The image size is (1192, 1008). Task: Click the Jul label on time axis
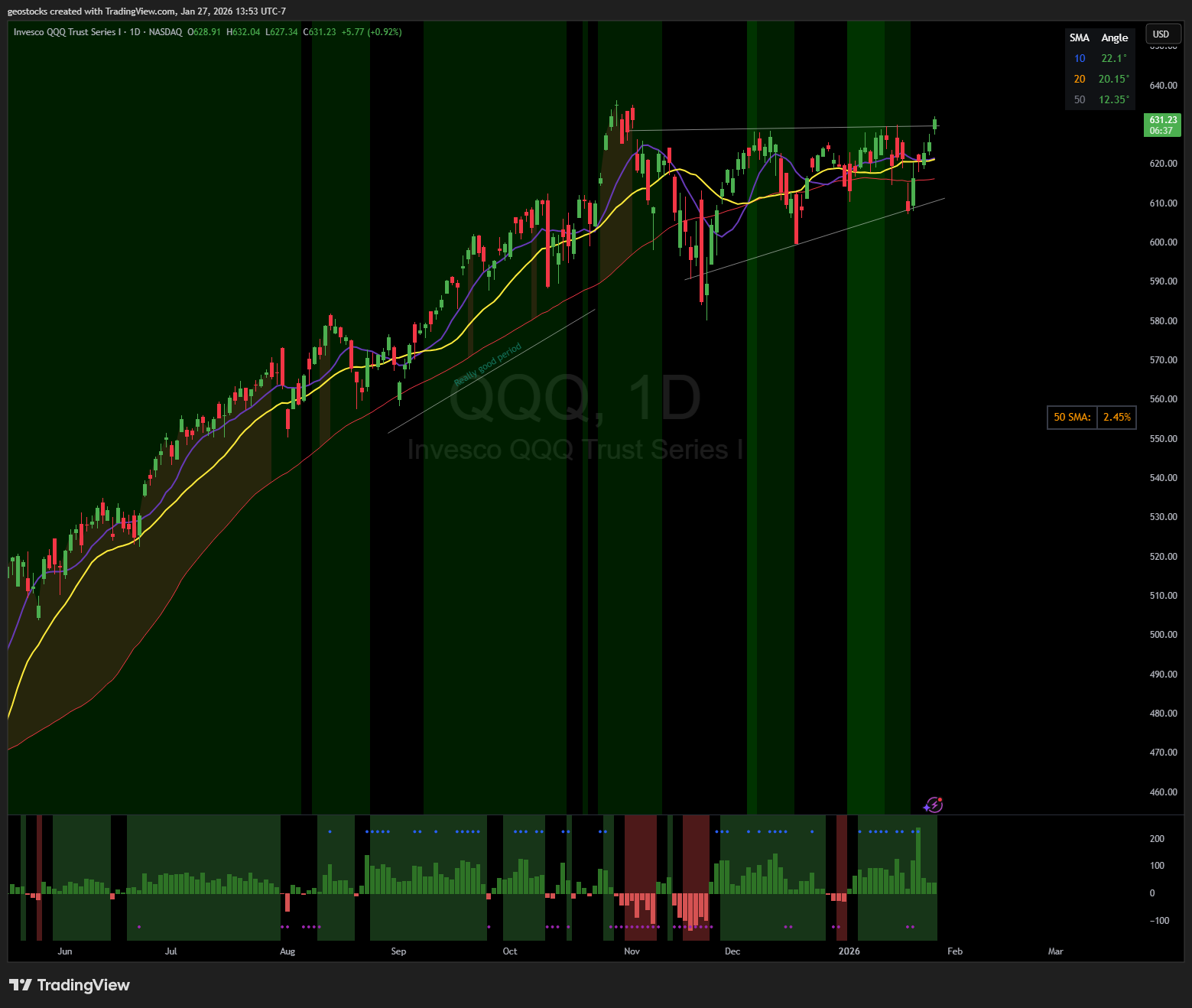click(171, 951)
